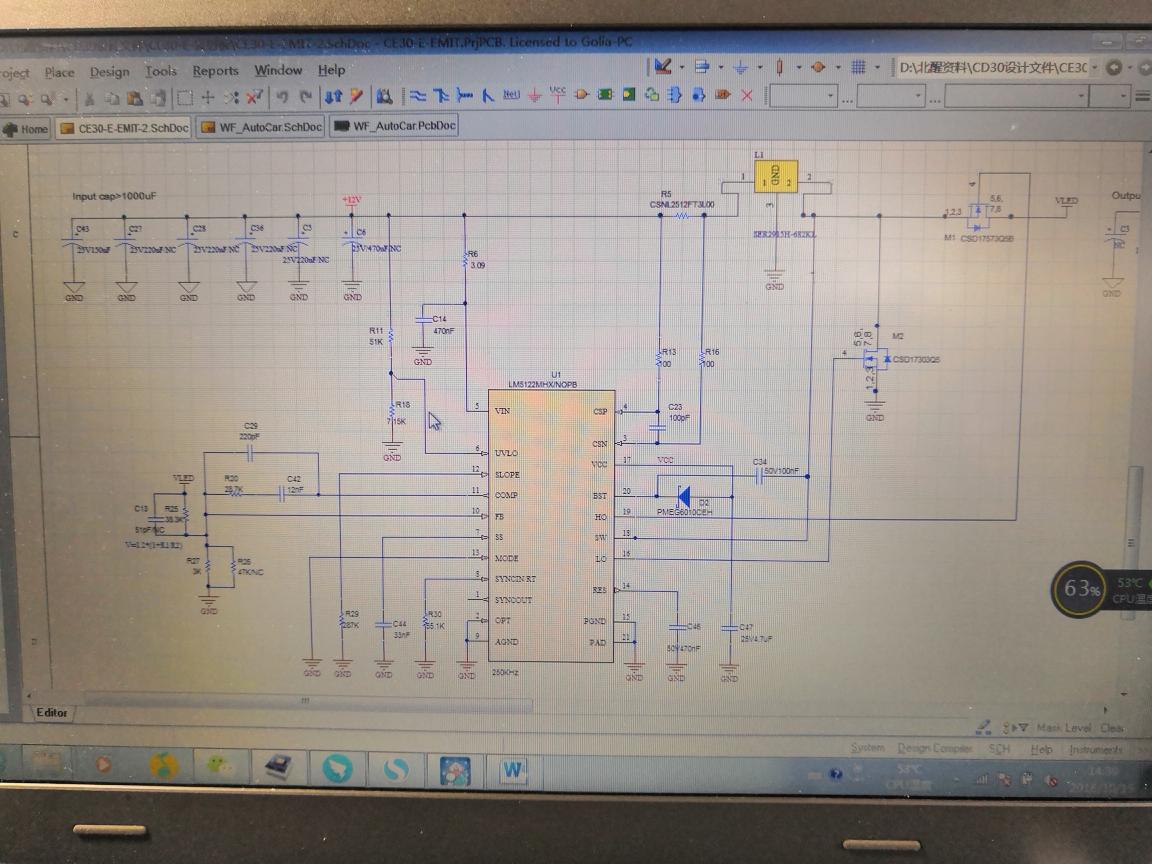The height and width of the screenshot is (864, 1152).
Task: Open the Help menu
Action: point(331,70)
